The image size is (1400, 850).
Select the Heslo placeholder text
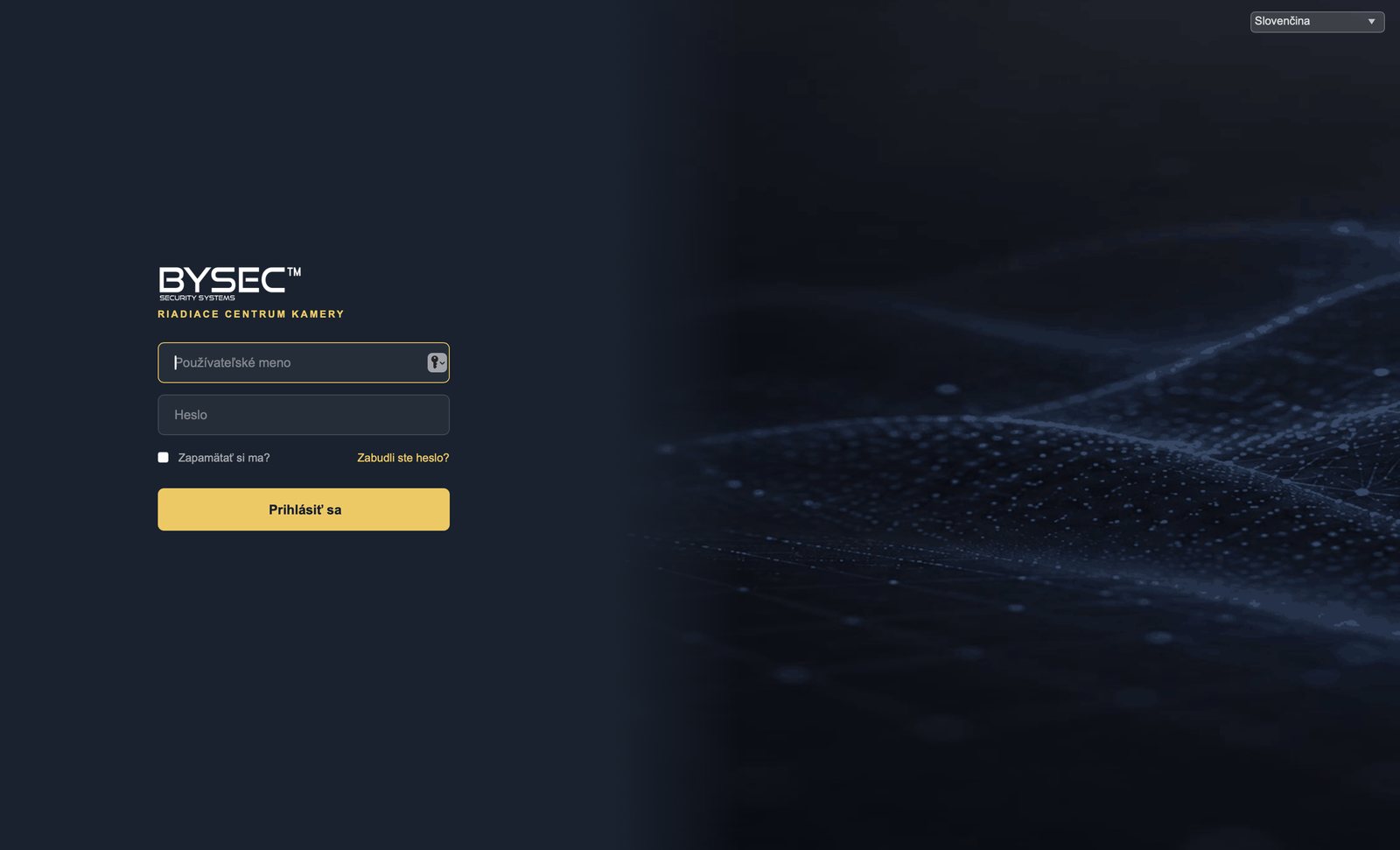[x=191, y=415]
